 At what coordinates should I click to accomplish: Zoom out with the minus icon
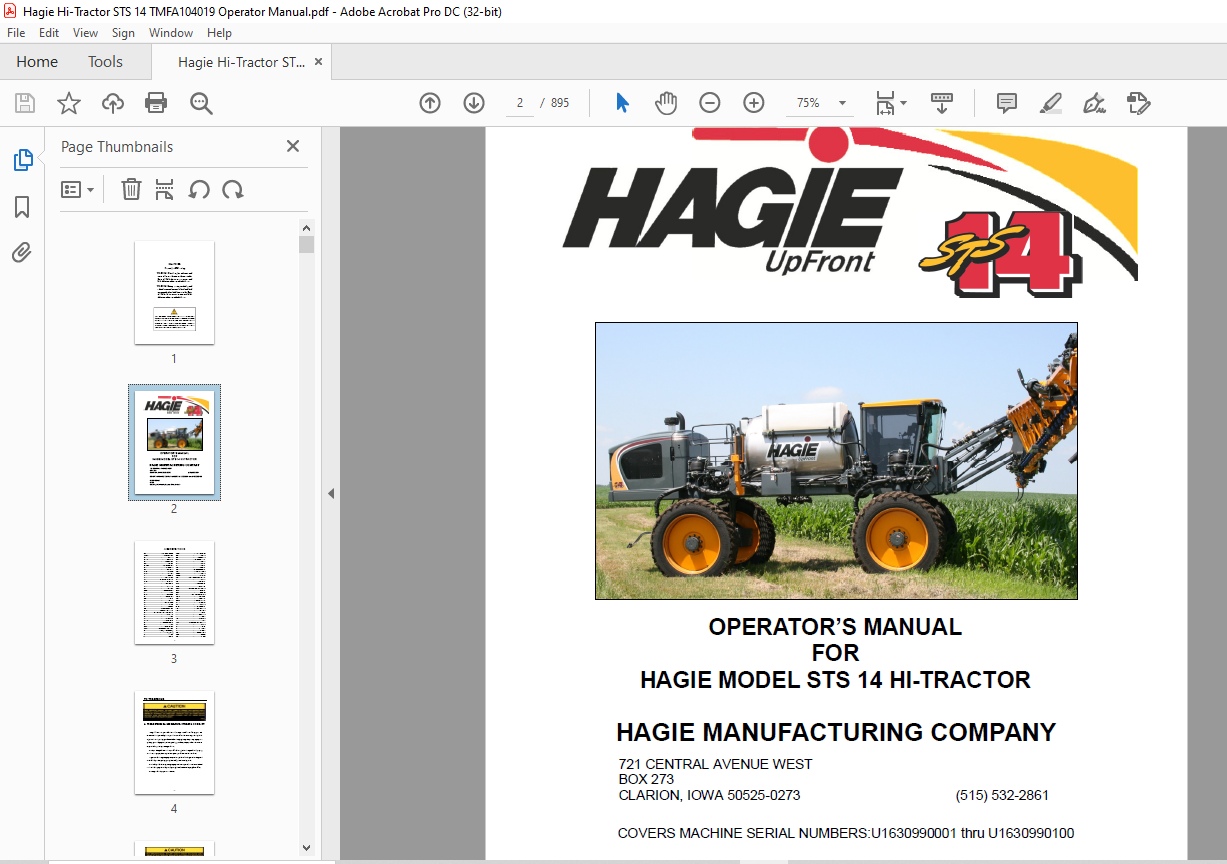710,103
